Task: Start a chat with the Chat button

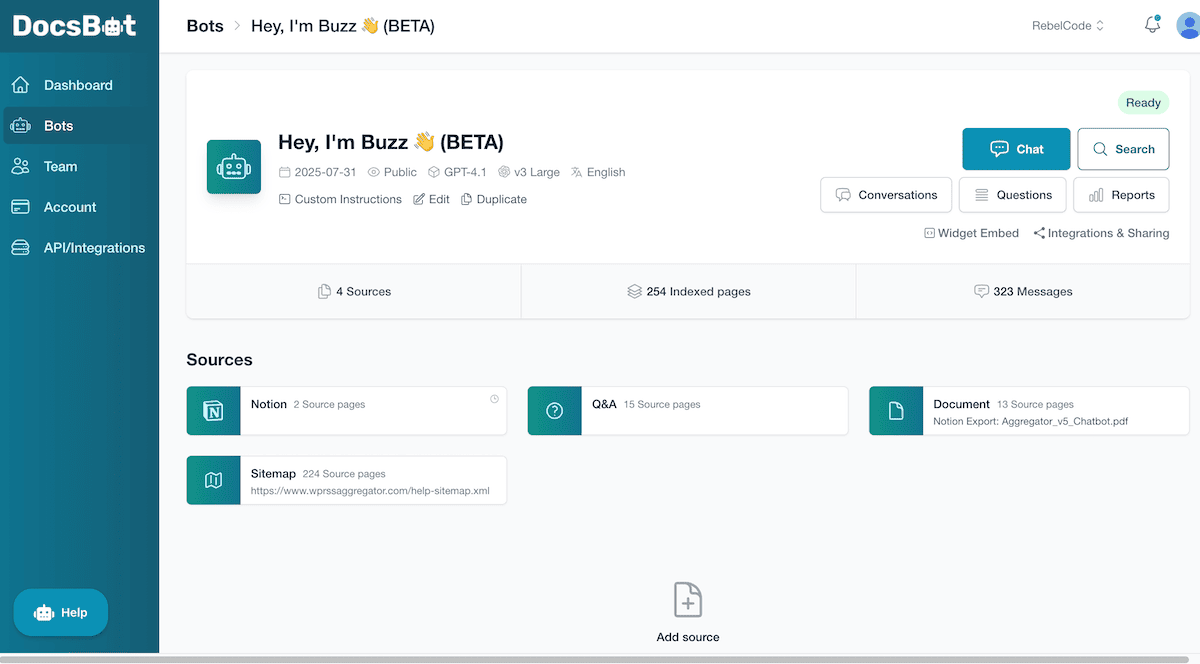Action: coord(1016,149)
